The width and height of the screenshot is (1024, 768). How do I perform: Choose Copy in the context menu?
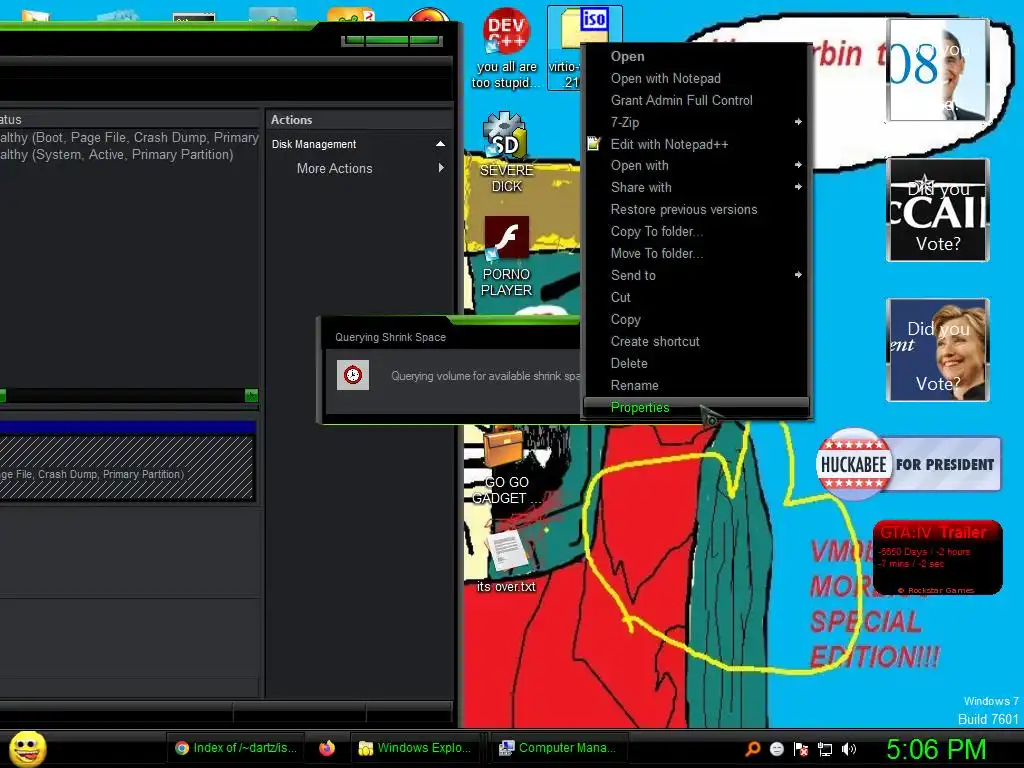(696, 319)
